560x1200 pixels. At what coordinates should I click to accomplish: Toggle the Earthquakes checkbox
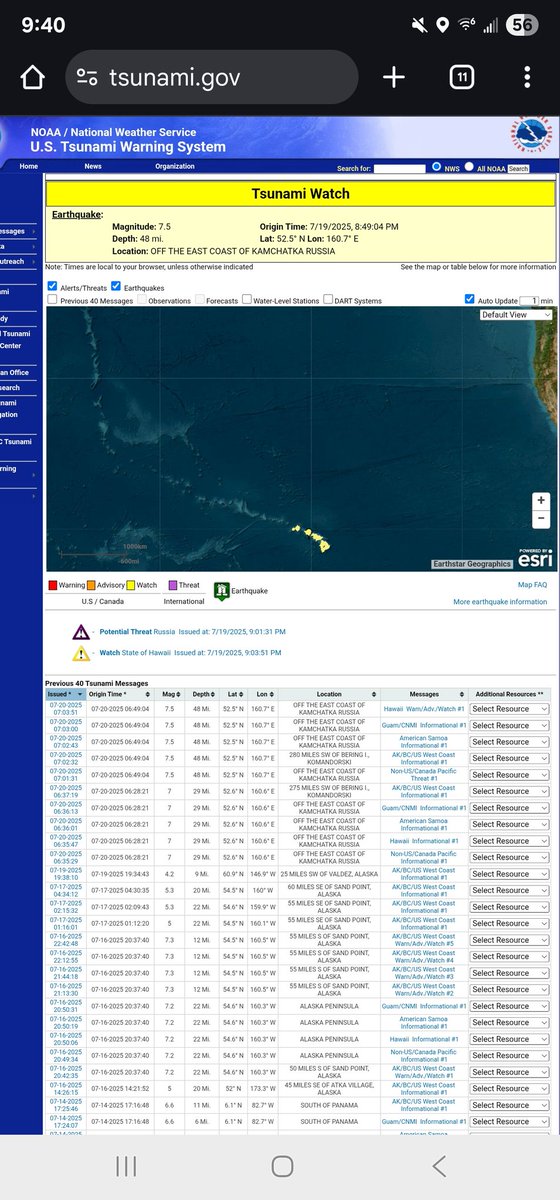[x=116, y=286]
